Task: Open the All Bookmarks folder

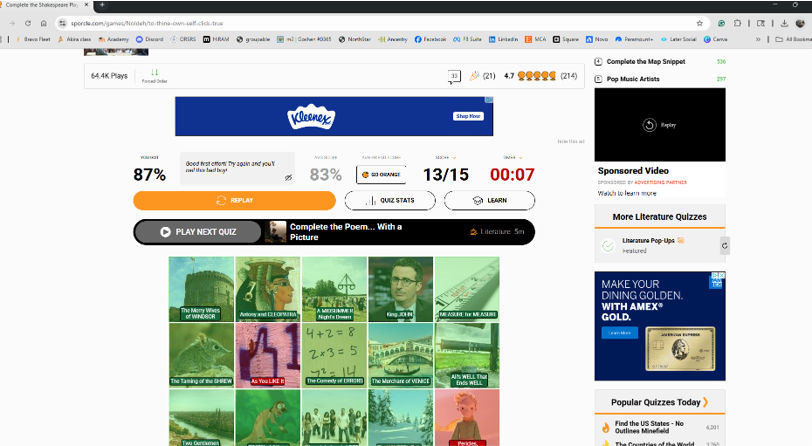Action: (x=793, y=39)
